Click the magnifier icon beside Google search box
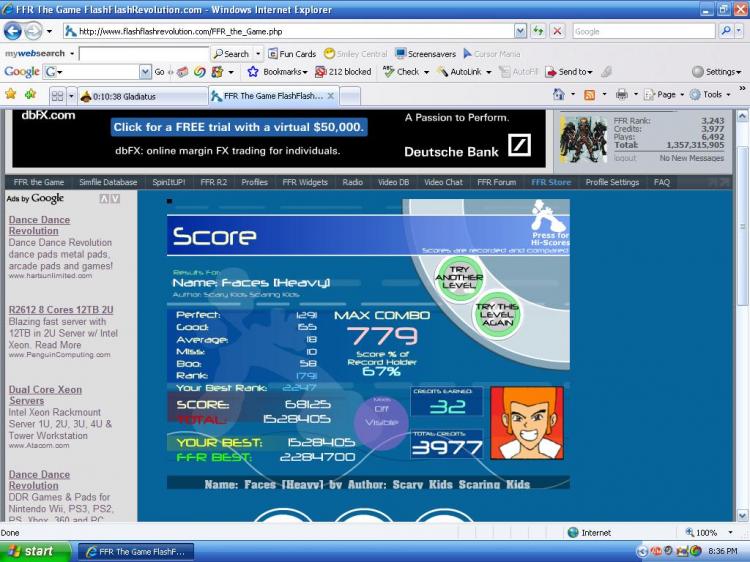 point(726,32)
